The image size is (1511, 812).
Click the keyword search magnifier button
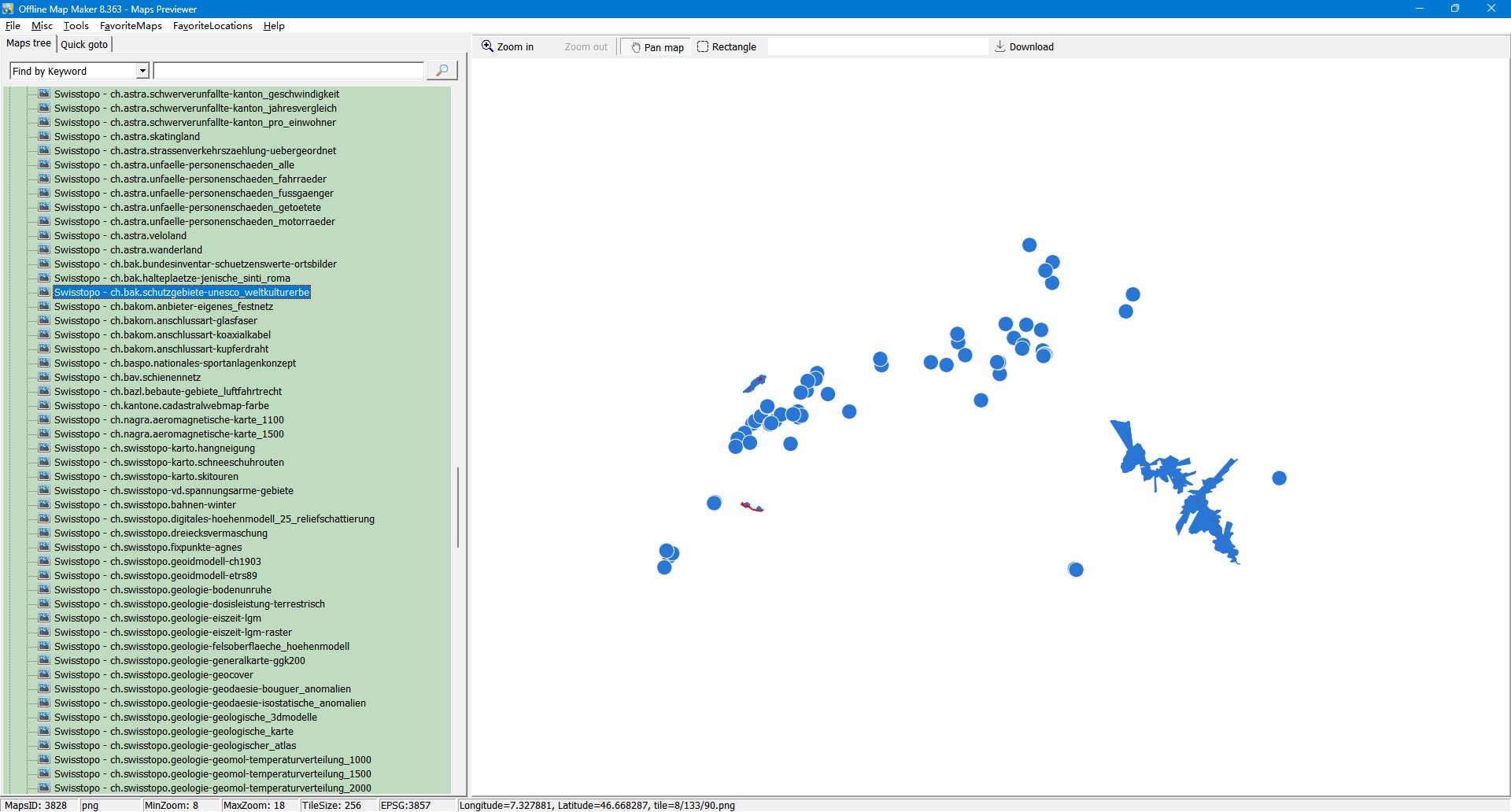click(441, 71)
